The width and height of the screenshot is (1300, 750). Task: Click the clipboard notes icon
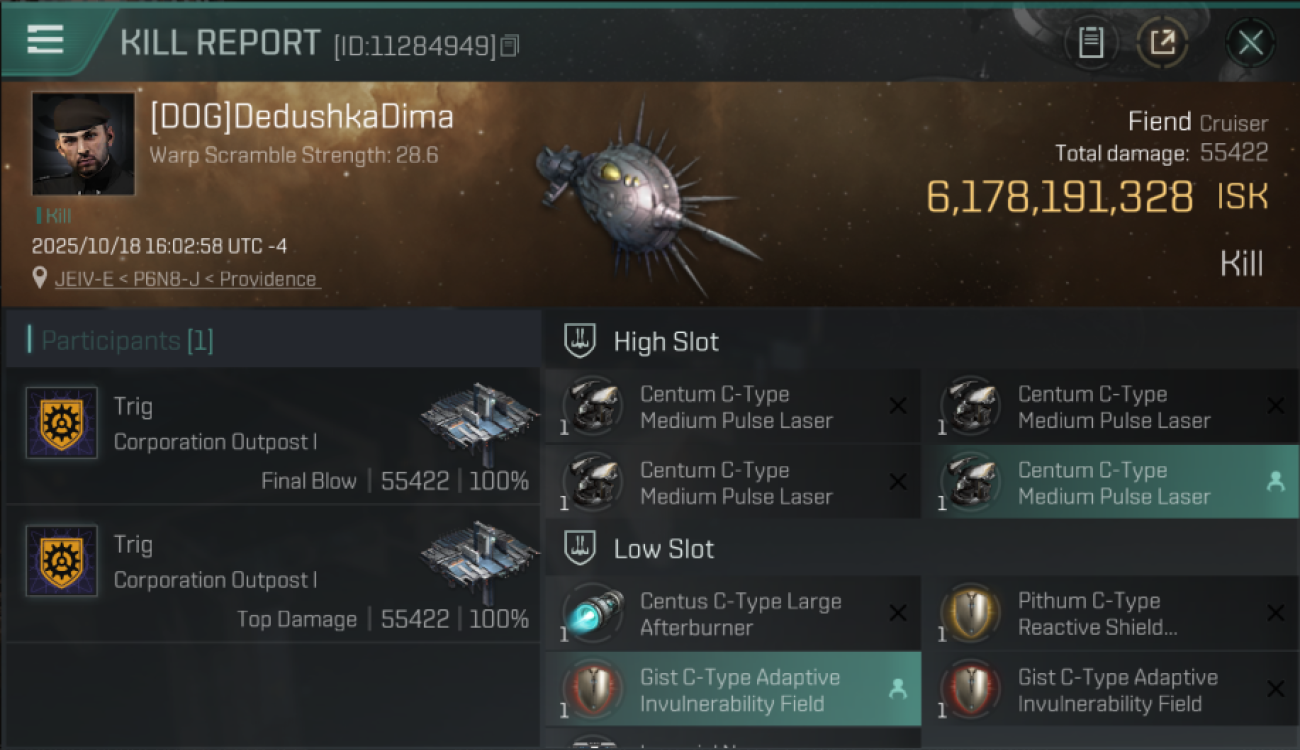pyautogui.click(x=1091, y=43)
